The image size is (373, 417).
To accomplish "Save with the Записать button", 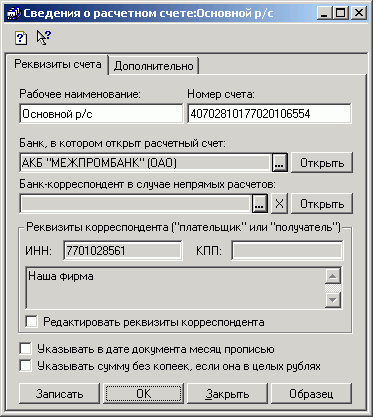I will [x=60, y=393].
